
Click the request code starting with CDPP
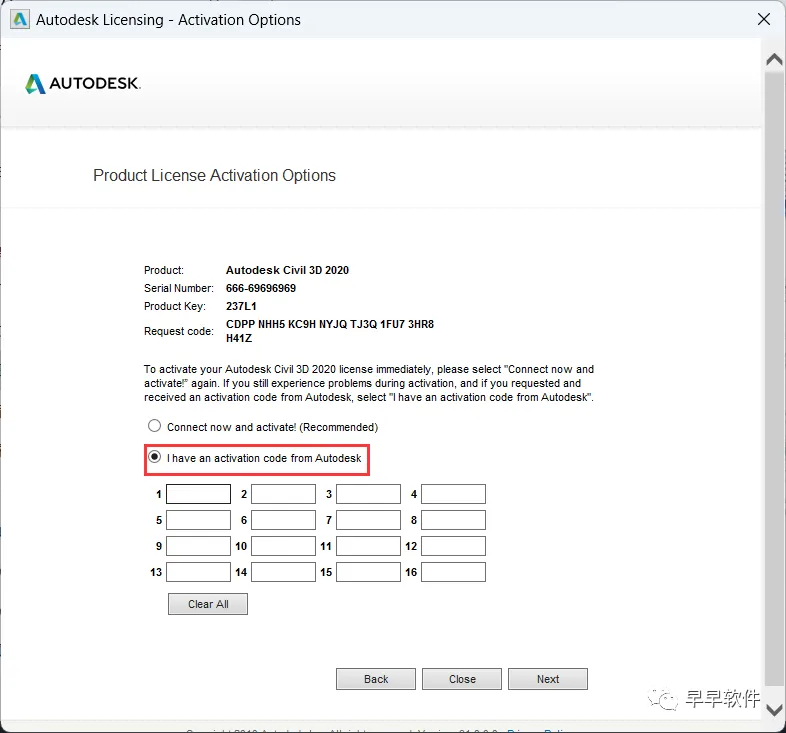click(330, 324)
